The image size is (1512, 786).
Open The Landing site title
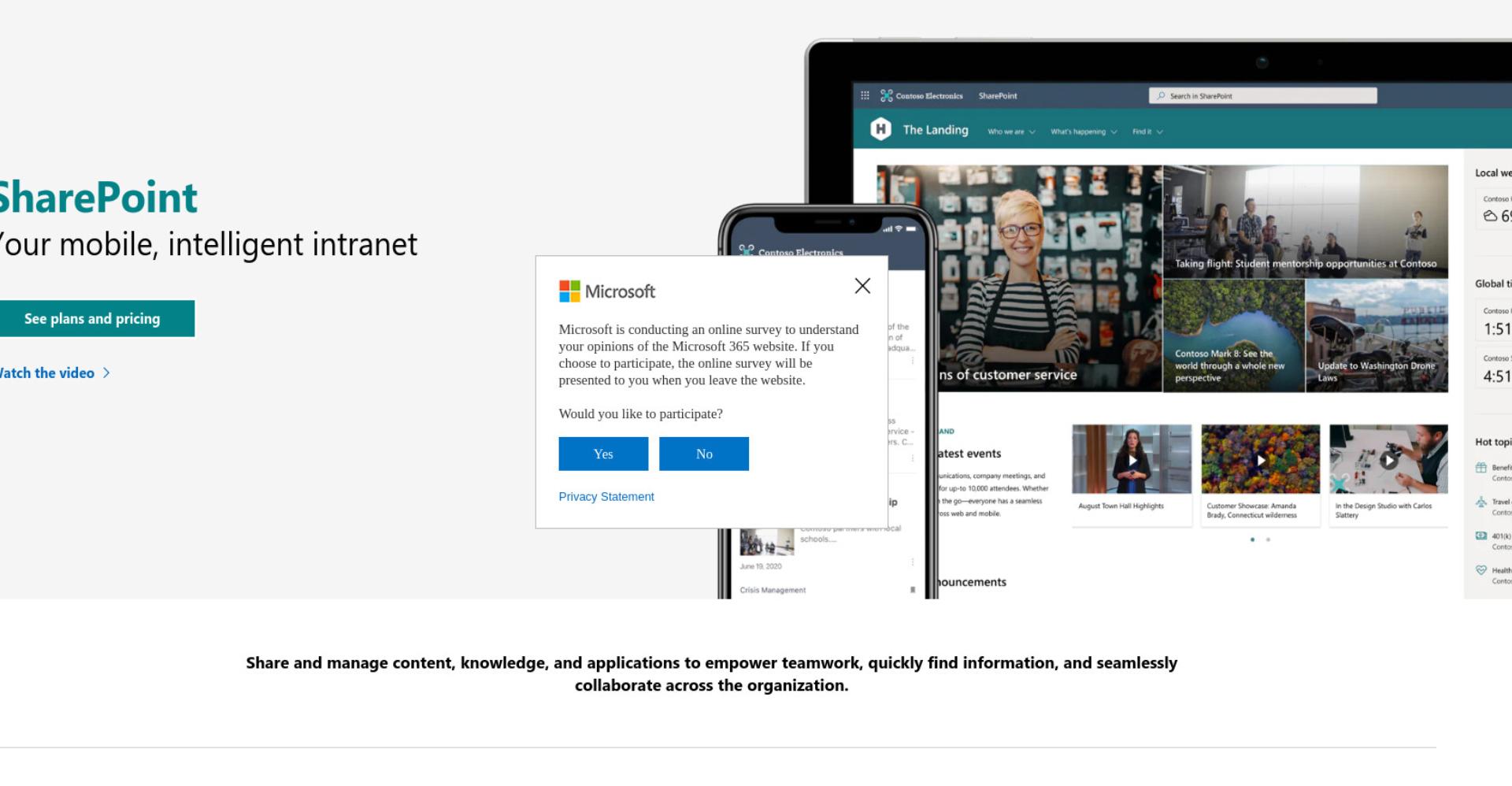[936, 130]
